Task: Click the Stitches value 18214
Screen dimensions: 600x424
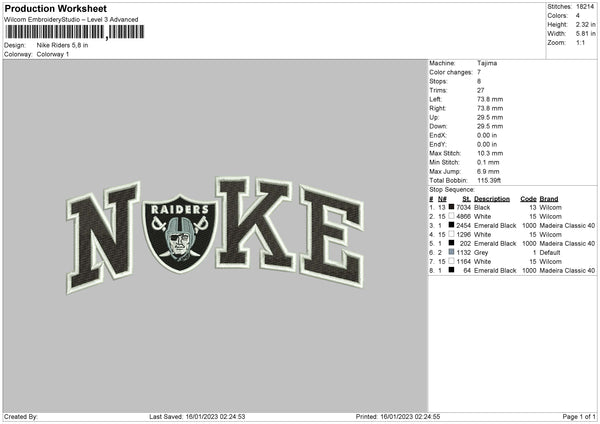Action: (x=585, y=7)
